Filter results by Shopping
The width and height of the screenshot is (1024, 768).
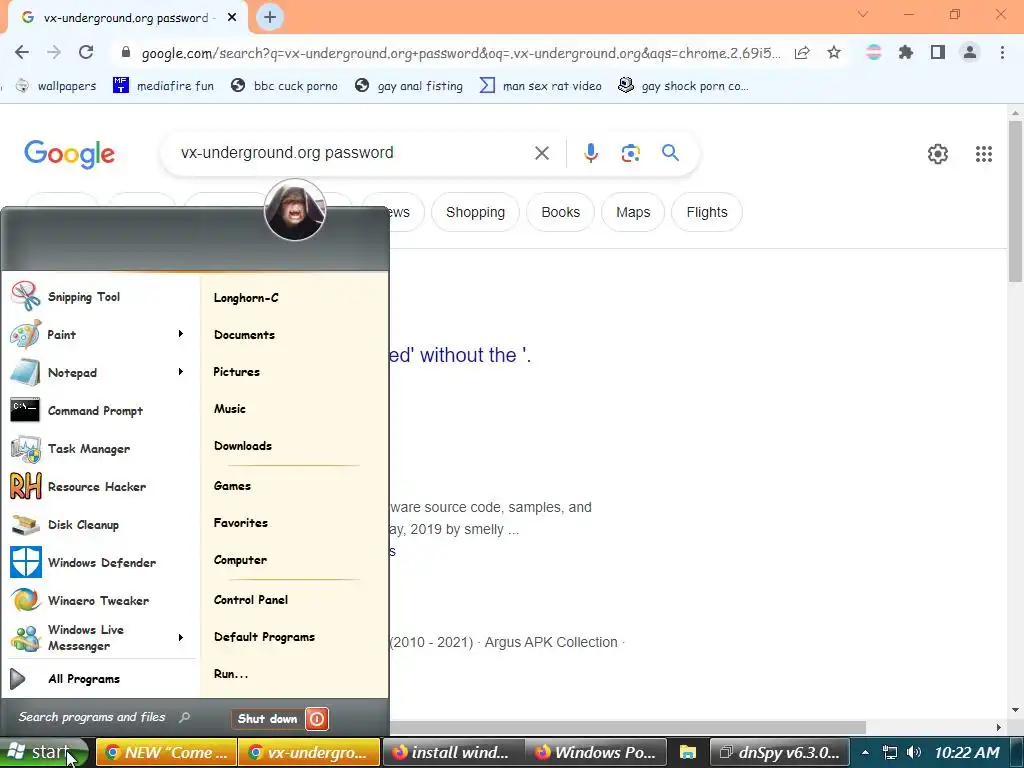[475, 212]
